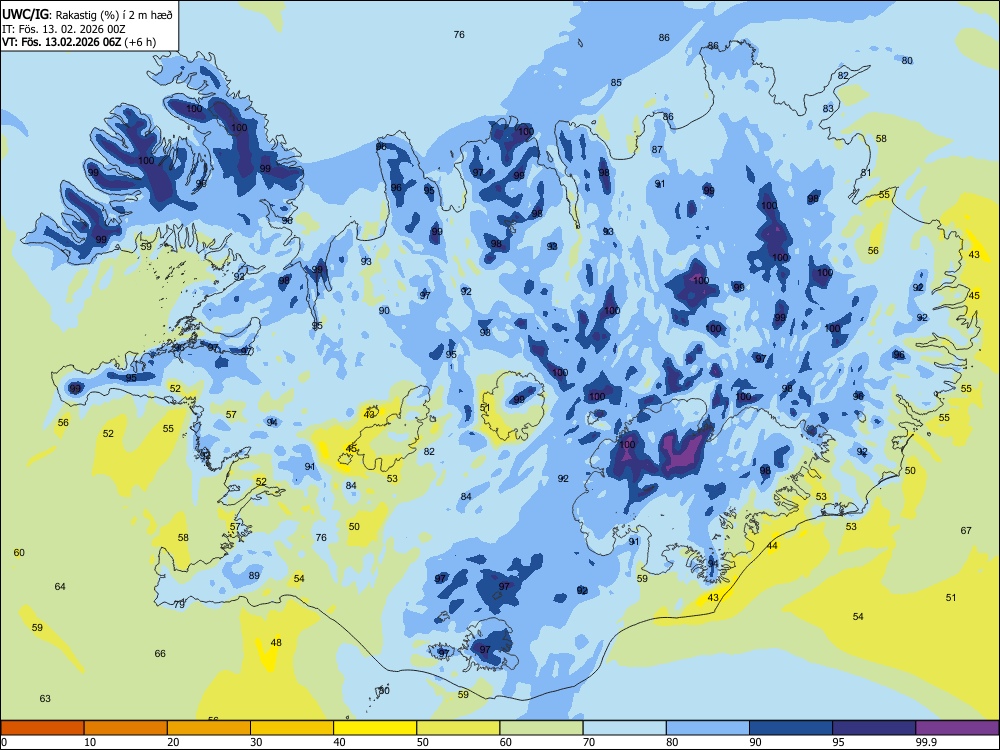This screenshot has height=750, width=1000.
Task: Click the legend tick label 0
Action: [4, 742]
